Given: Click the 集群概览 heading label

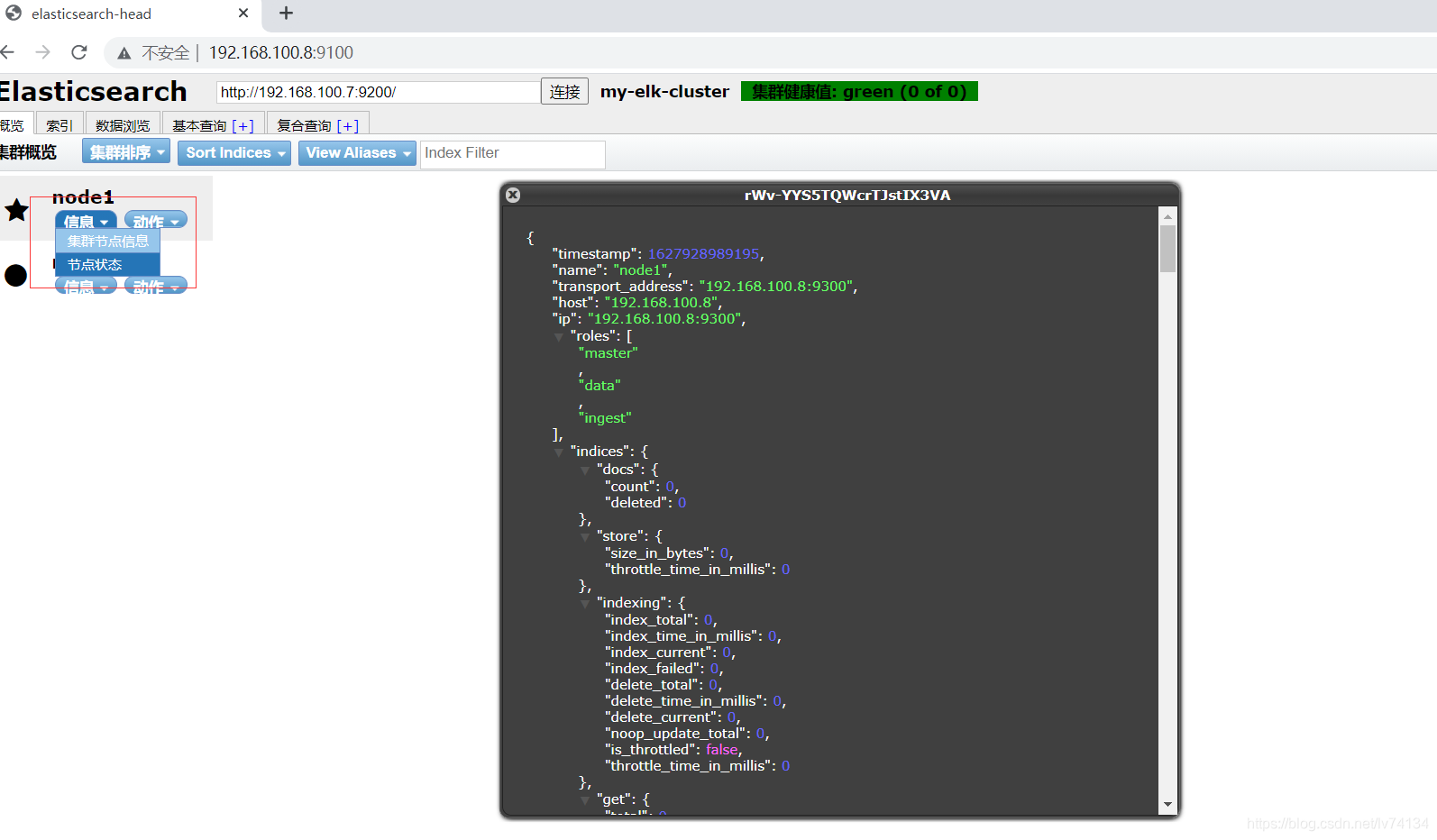Looking at the screenshot, I should click(28, 152).
